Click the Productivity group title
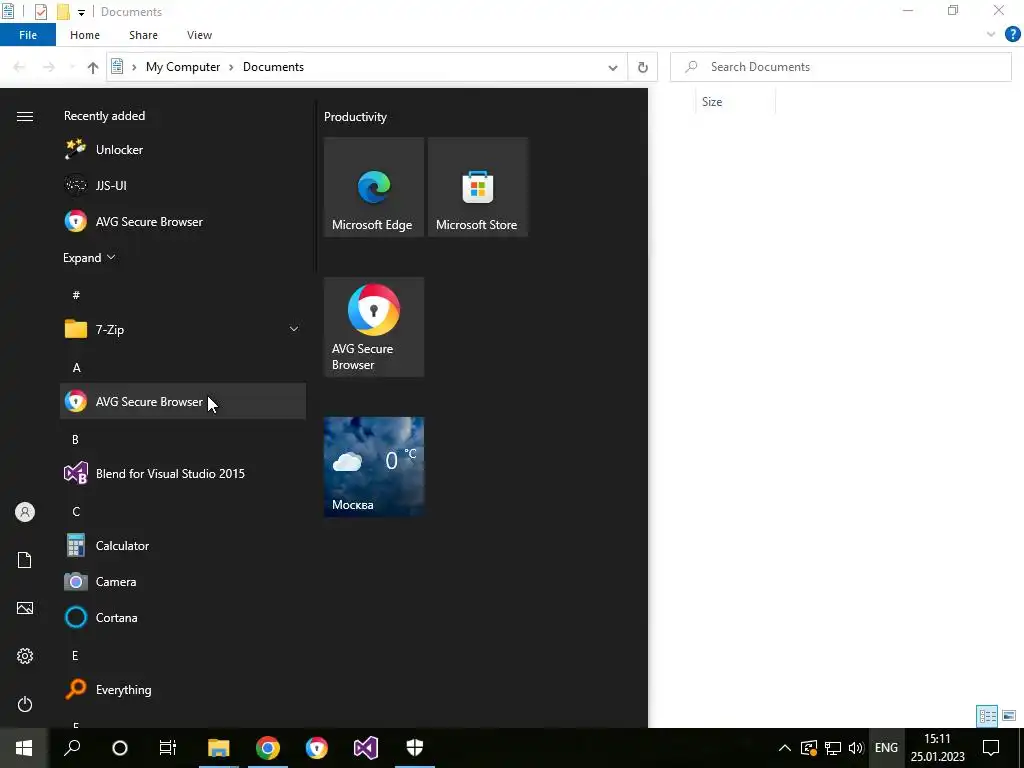Screen dimensions: 1024x768 click(x=355, y=117)
